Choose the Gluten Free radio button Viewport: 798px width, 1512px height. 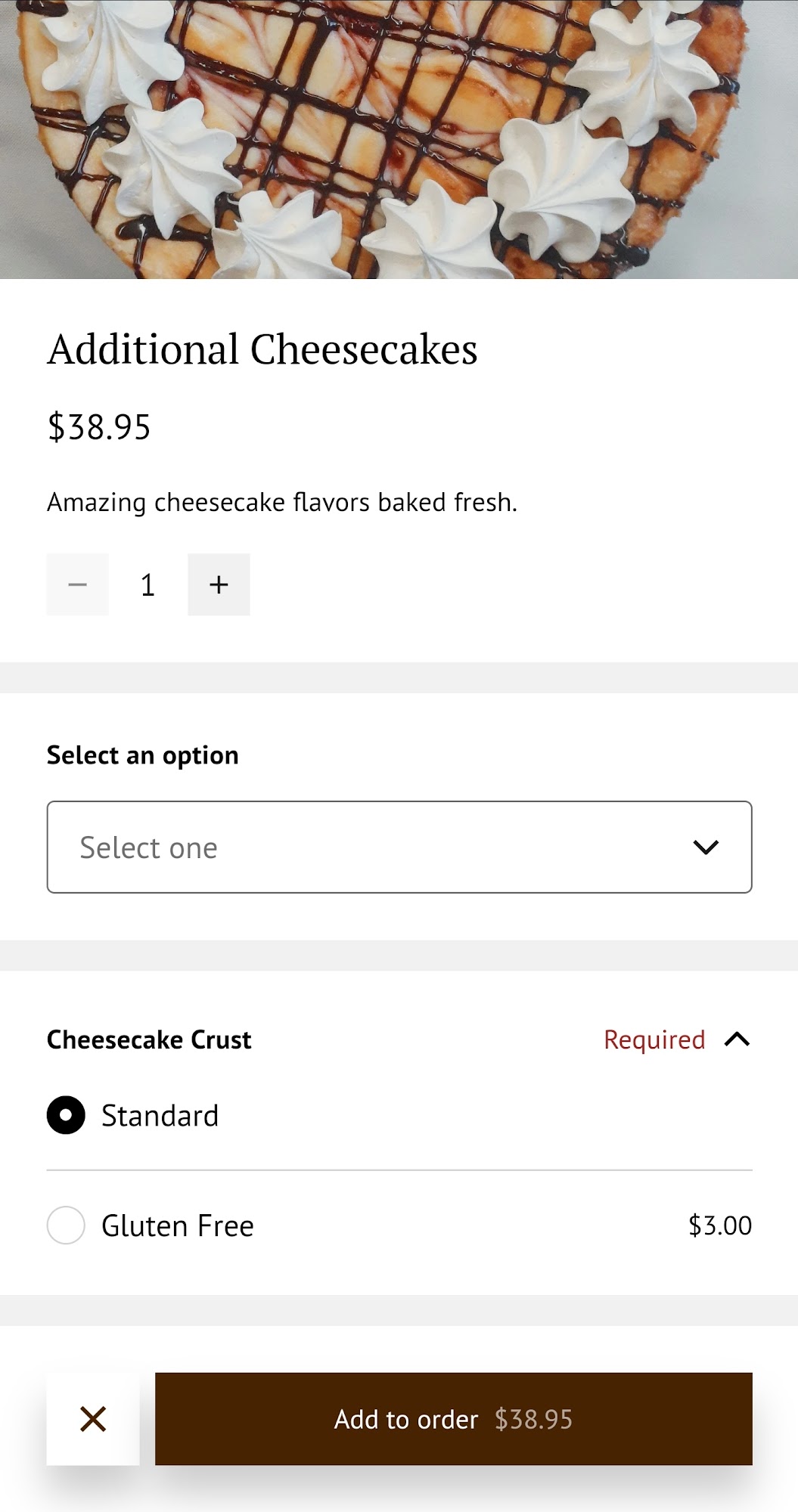click(66, 1225)
